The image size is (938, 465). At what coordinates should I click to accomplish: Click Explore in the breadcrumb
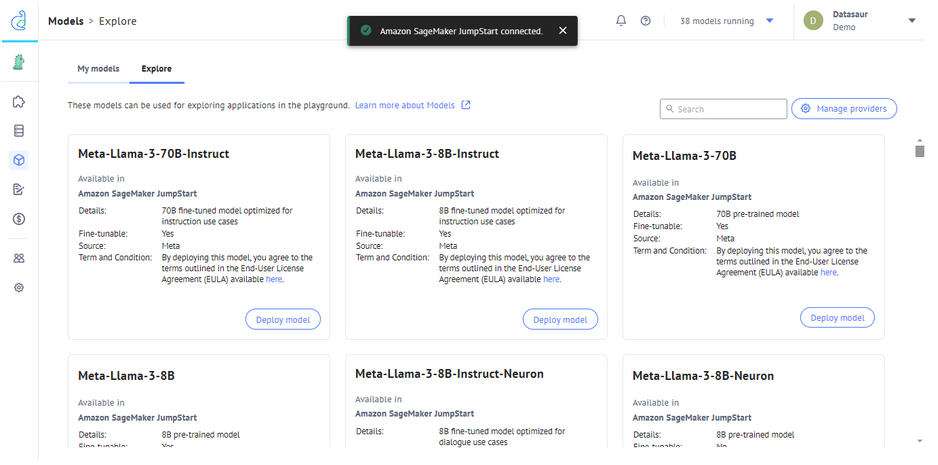pyautogui.click(x=118, y=21)
